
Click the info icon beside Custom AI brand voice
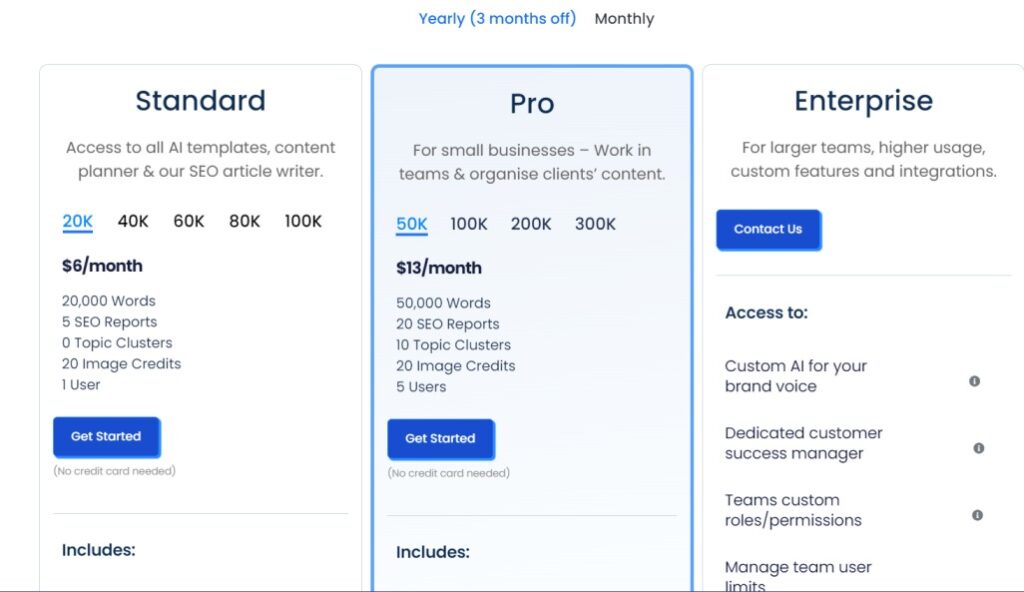click(977, 380)
